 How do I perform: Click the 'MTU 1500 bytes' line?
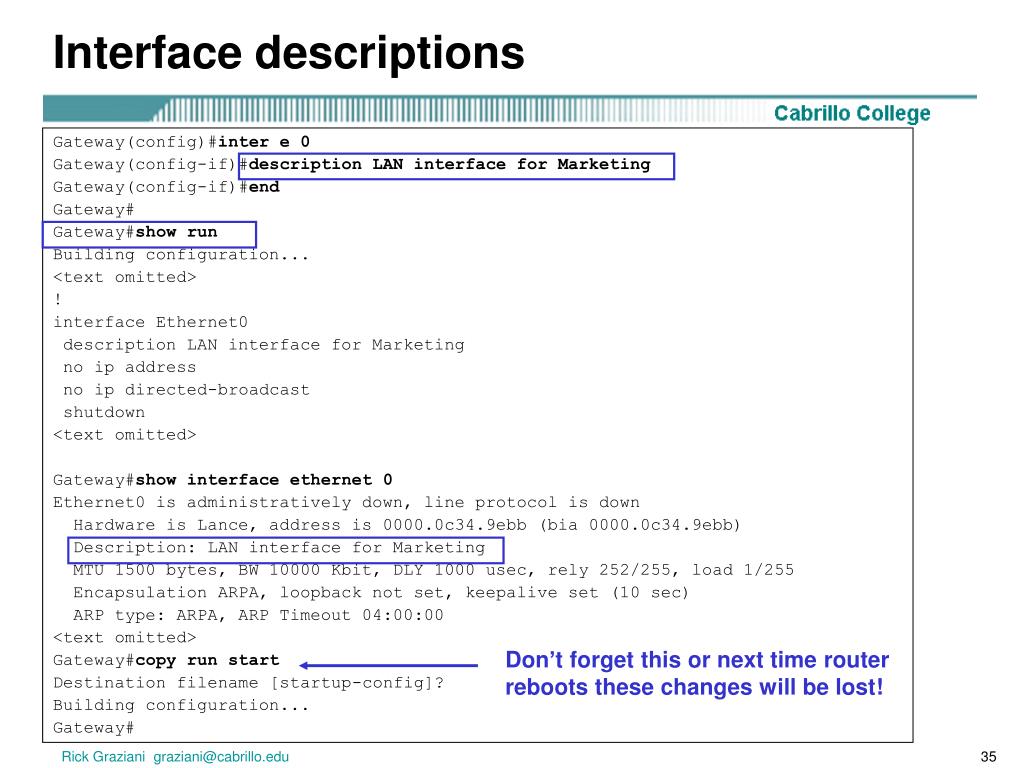[434, 570]
